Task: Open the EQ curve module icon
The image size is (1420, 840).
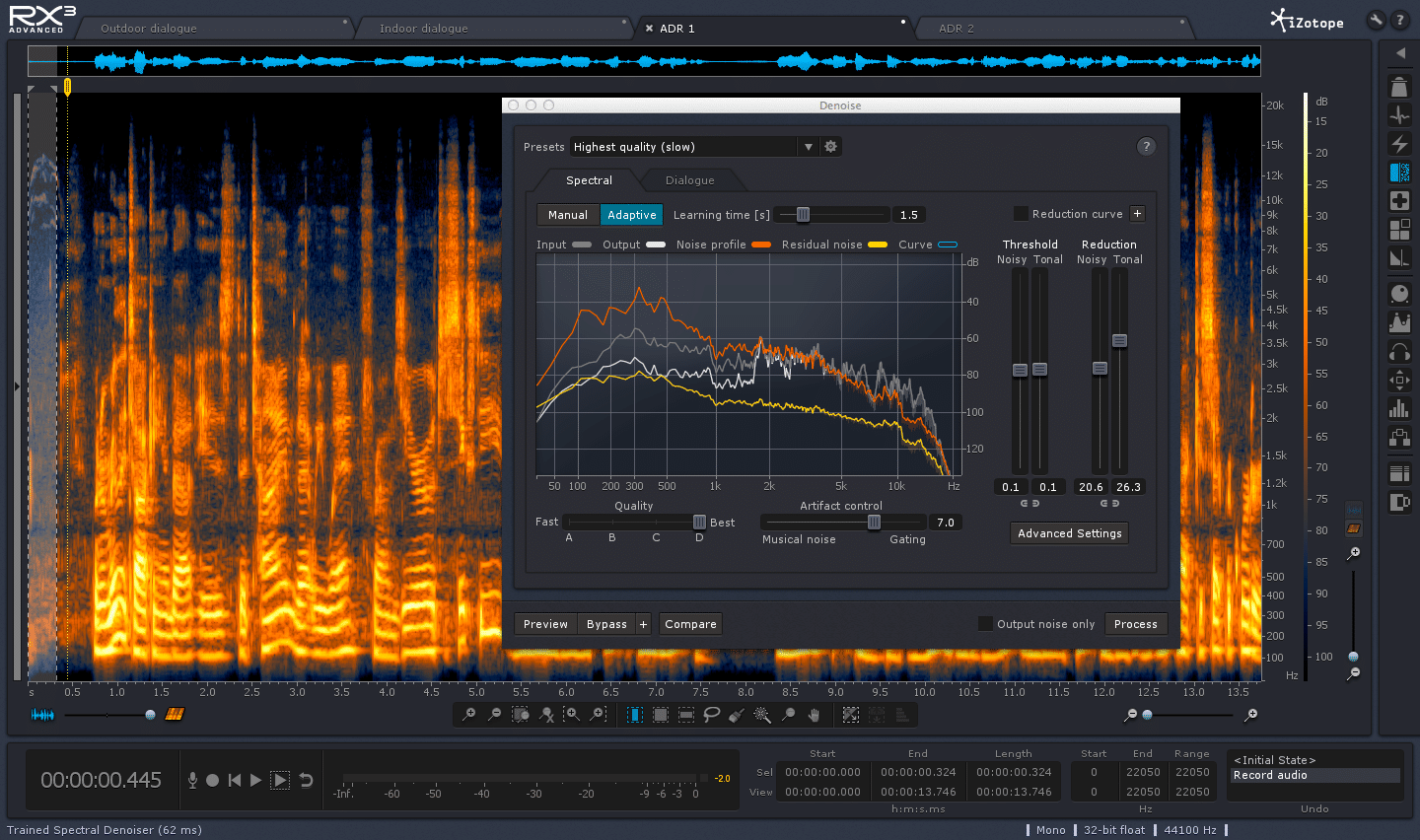Action: (1399, 322)
